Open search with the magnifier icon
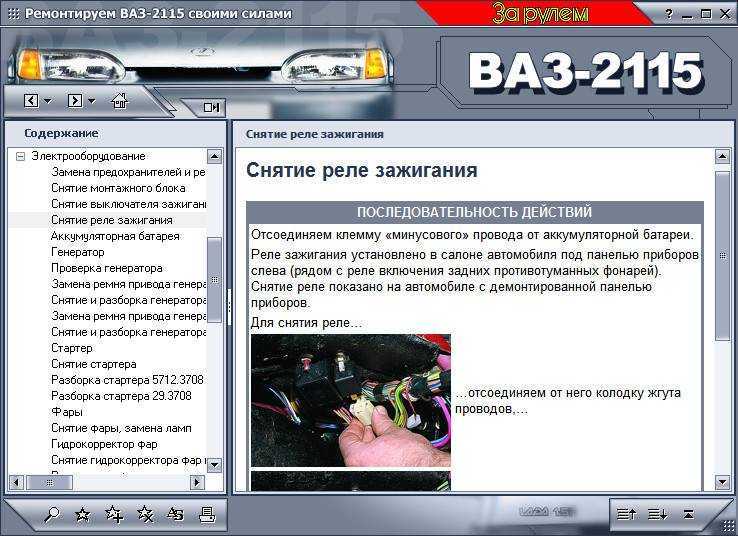Viewport: 738px width, 536px height. point(51,515)
